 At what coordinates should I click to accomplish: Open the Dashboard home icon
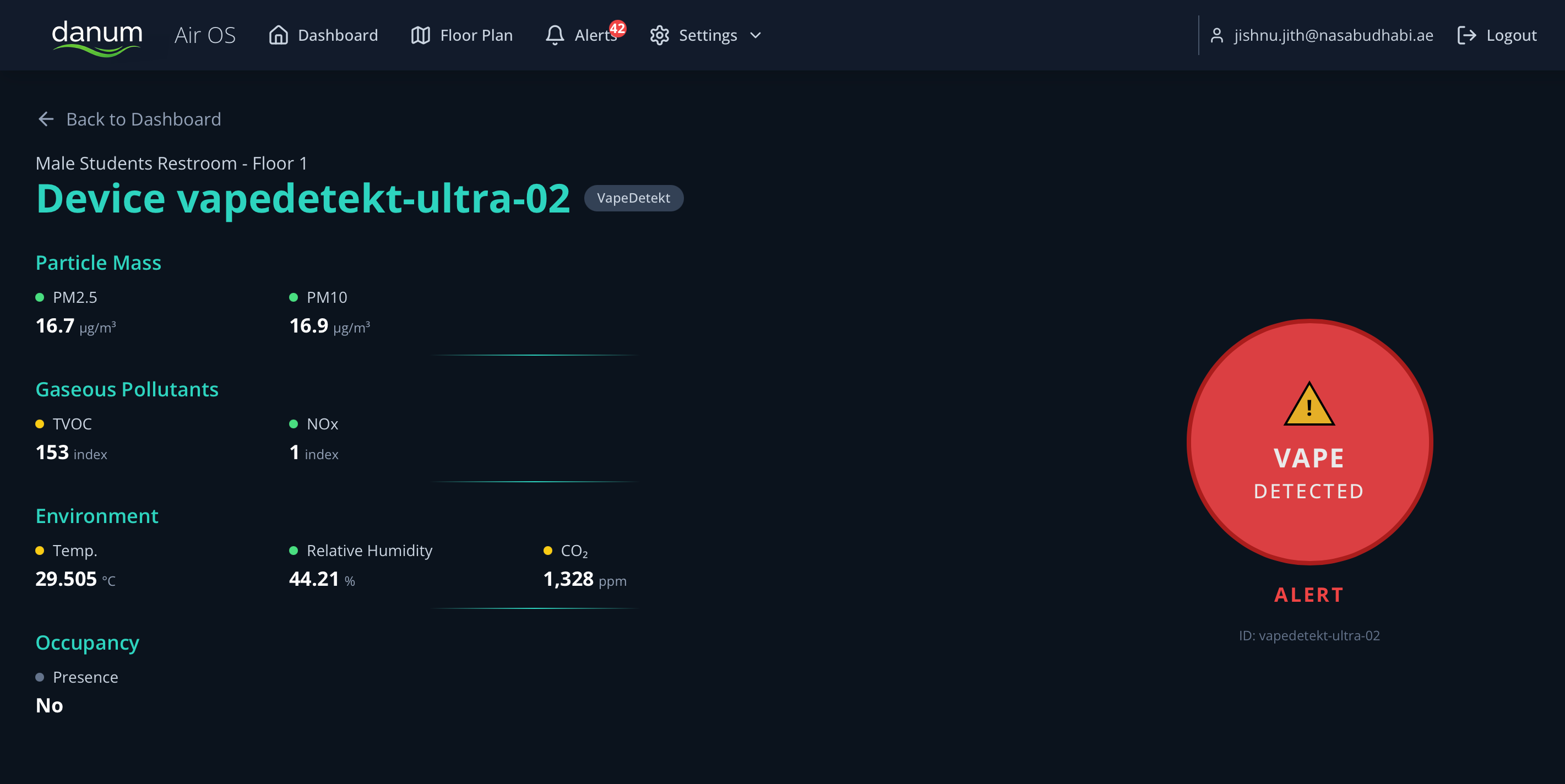(x=279, y=35)
